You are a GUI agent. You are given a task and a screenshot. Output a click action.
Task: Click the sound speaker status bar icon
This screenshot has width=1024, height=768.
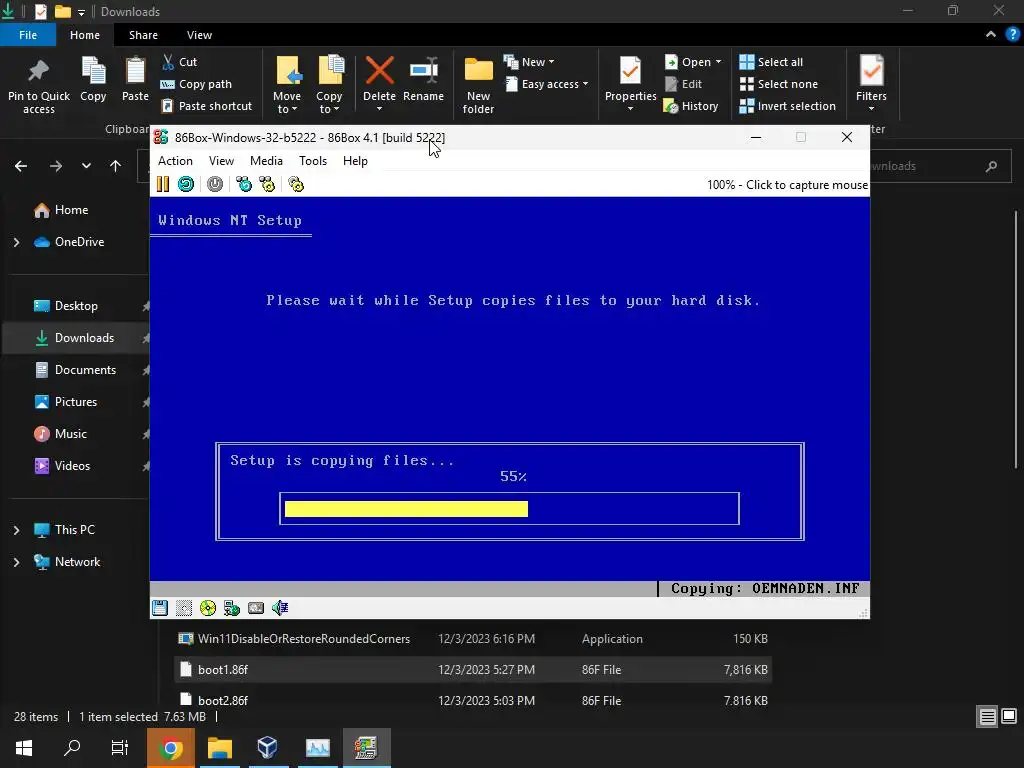(x=280, y=608)
